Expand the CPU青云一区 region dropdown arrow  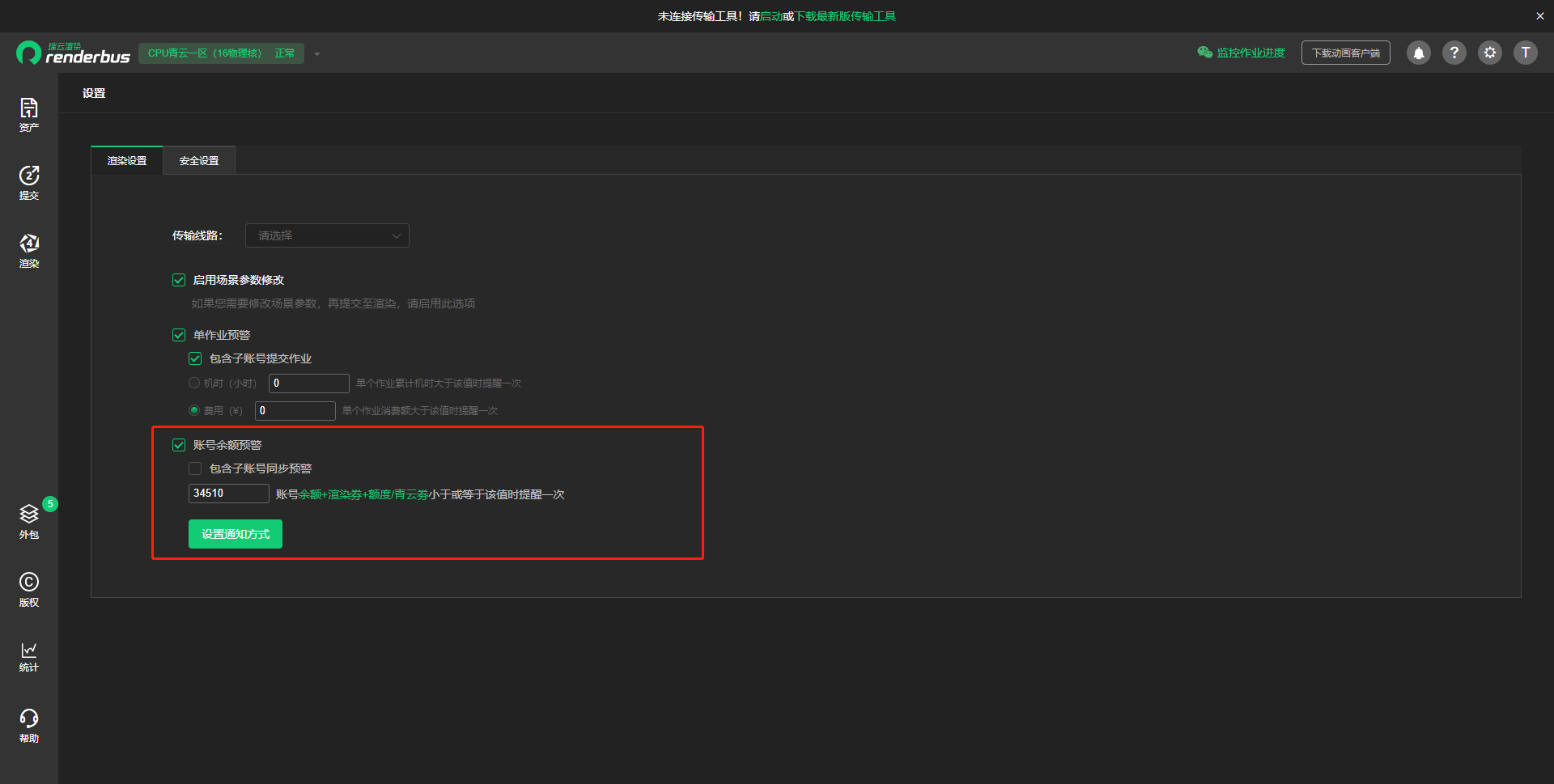coord(317,54)
